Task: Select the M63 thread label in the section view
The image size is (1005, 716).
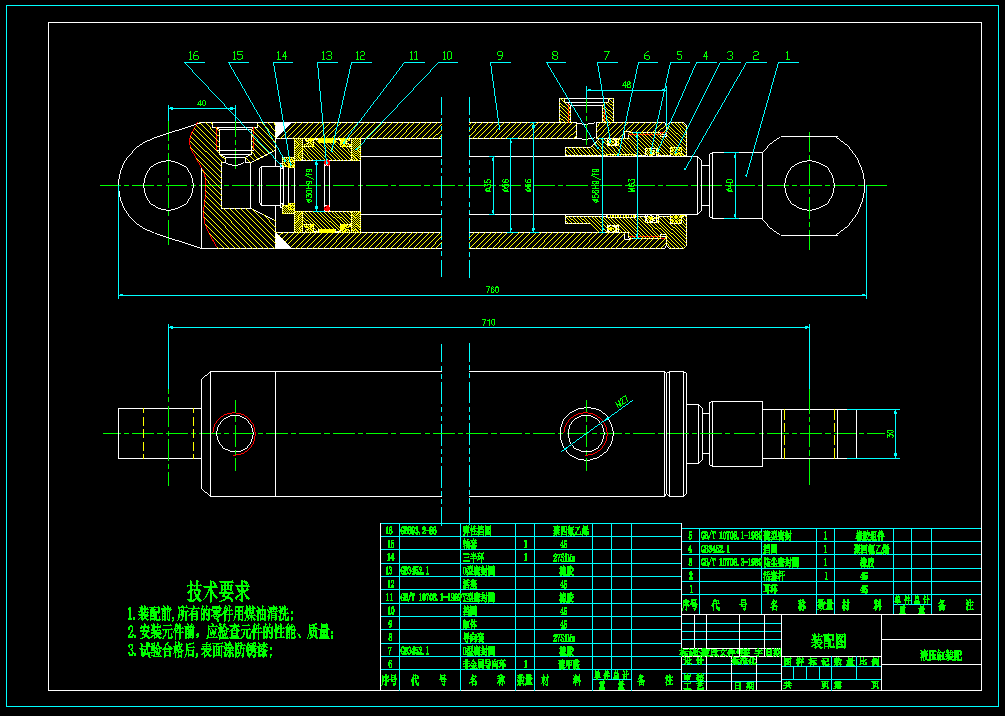Action: point(631,186)
